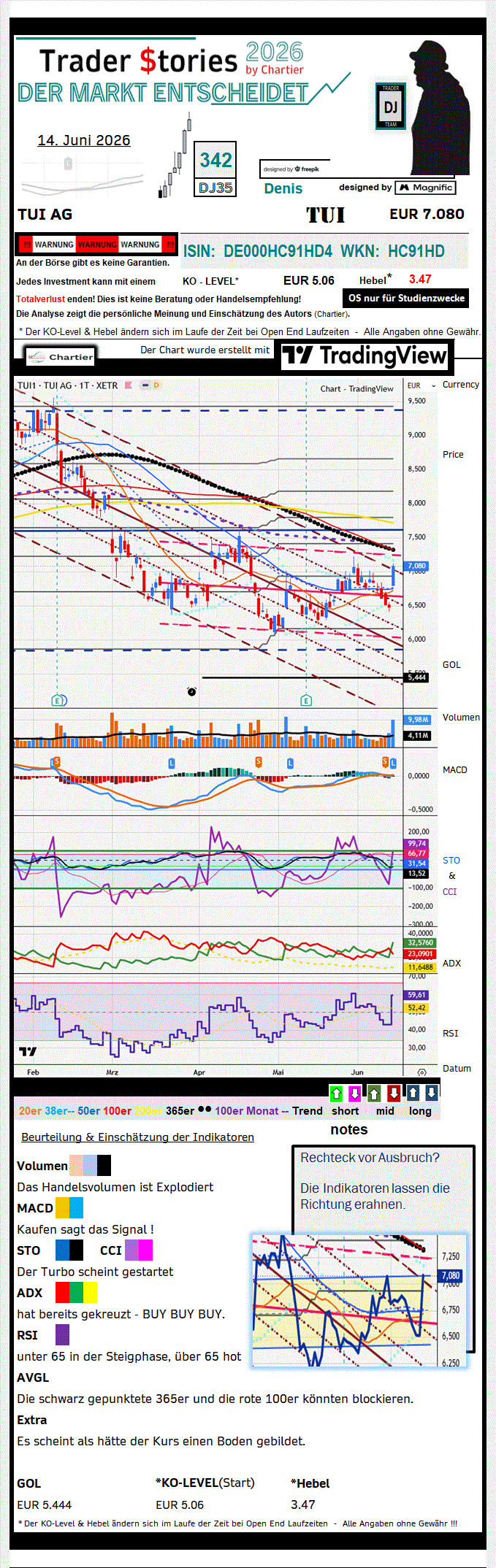Screen dimensions: 496x1568
Task: Click the candlestick graphic beside the date
Action: [175, 155]
